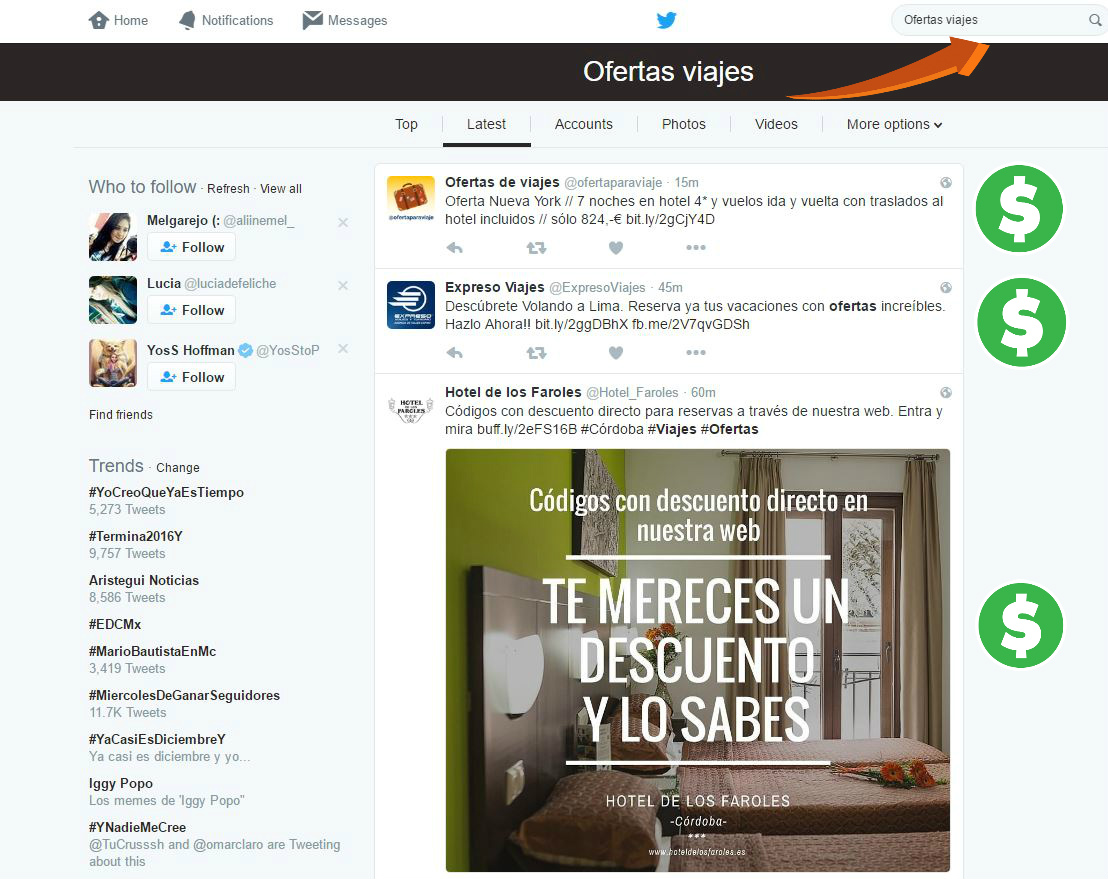The height and width of the screenshot is (879, 1108).
Task: Open trend #YoCreoQueYaEsTiempo
Action: coord(166,492)
